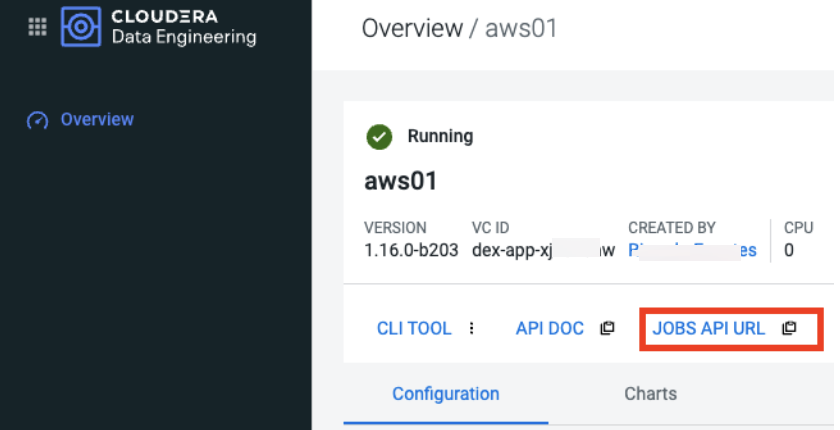This screenshot has width=840, height=430.
Task: Click the Cloudera logo icon
Action: tap(81, 27)
